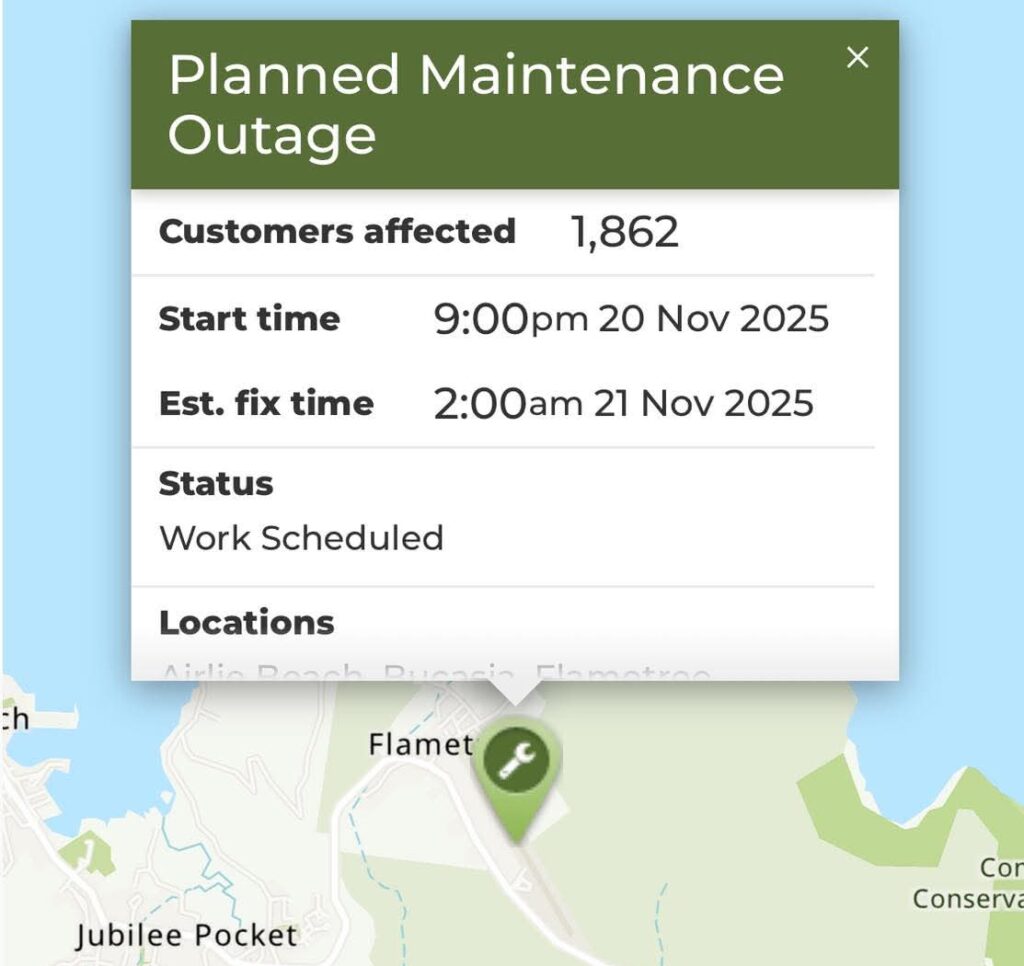Viewport: 1024px width, 966px height.
Task: Select the Planned Maintenance Outage header
Action: pyautogui.click(x=515, y=105)
